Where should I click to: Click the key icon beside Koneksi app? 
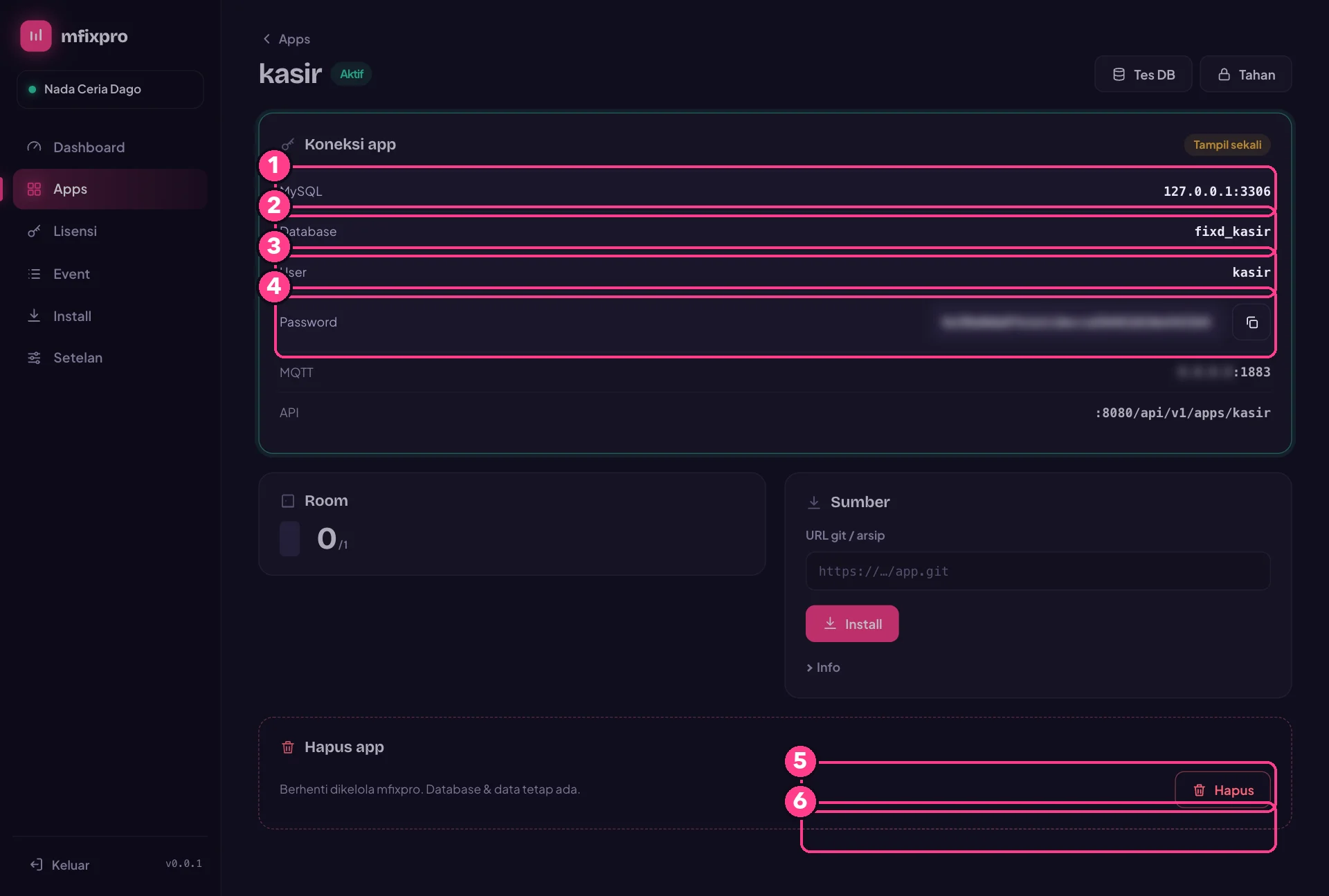pyautogui.click(x=288, y=144)
